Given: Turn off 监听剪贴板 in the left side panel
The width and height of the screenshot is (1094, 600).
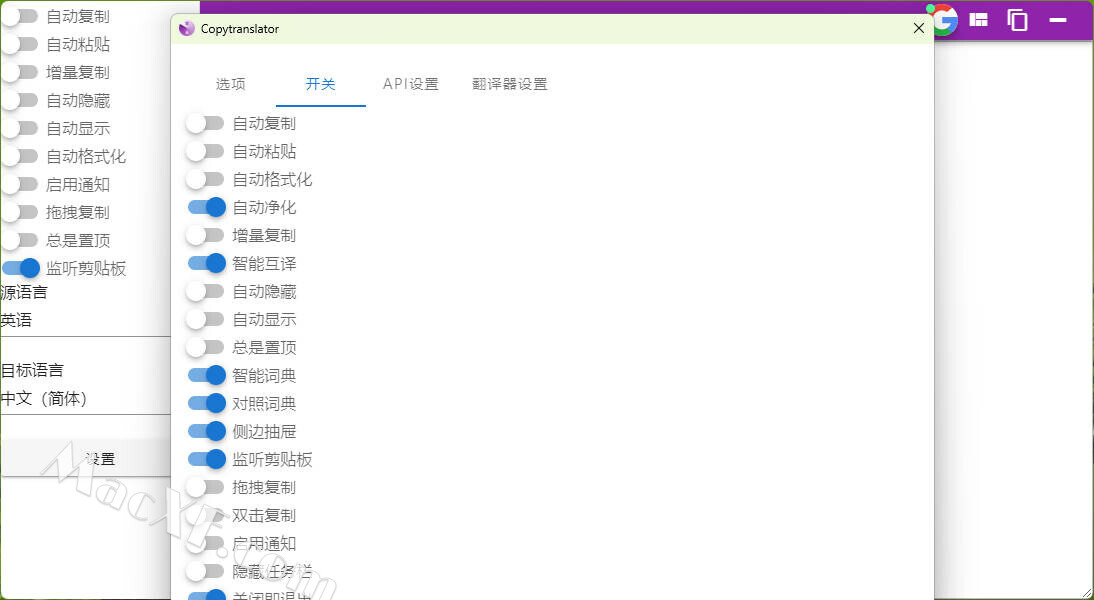Looking at the screenshot, I should [21, 268].
